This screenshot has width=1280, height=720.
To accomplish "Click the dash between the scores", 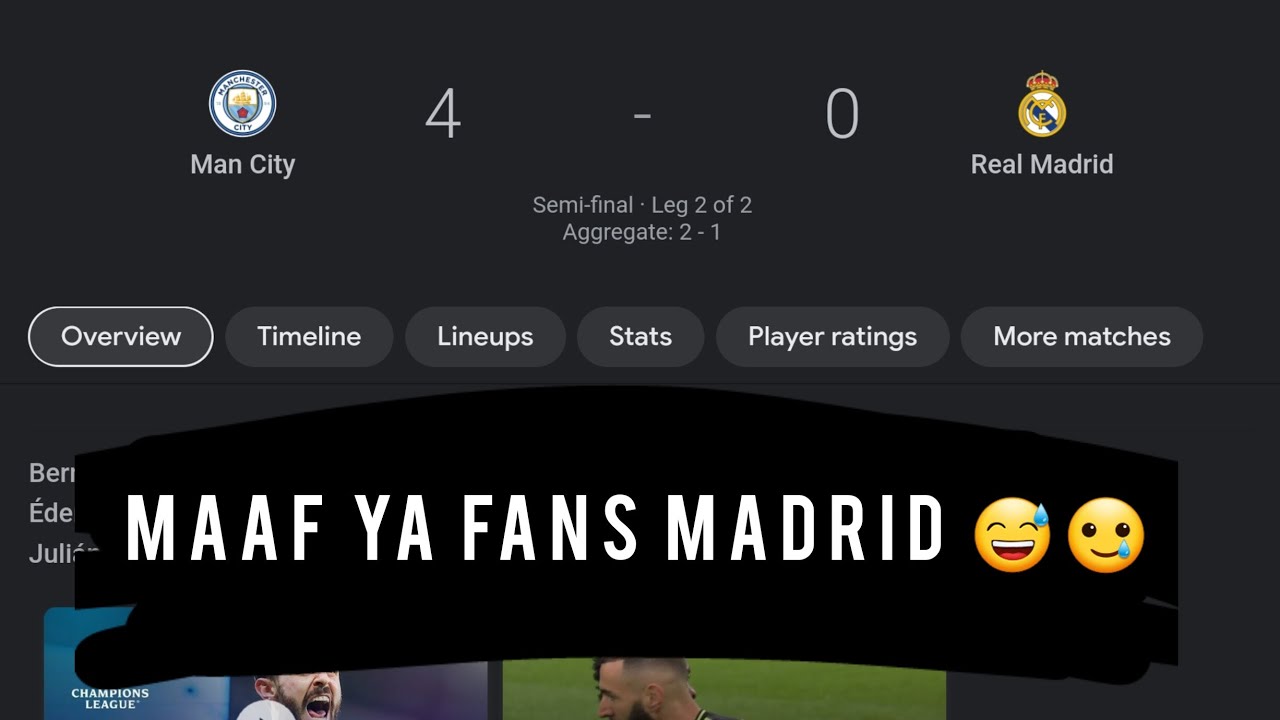I will coord(642,115).
